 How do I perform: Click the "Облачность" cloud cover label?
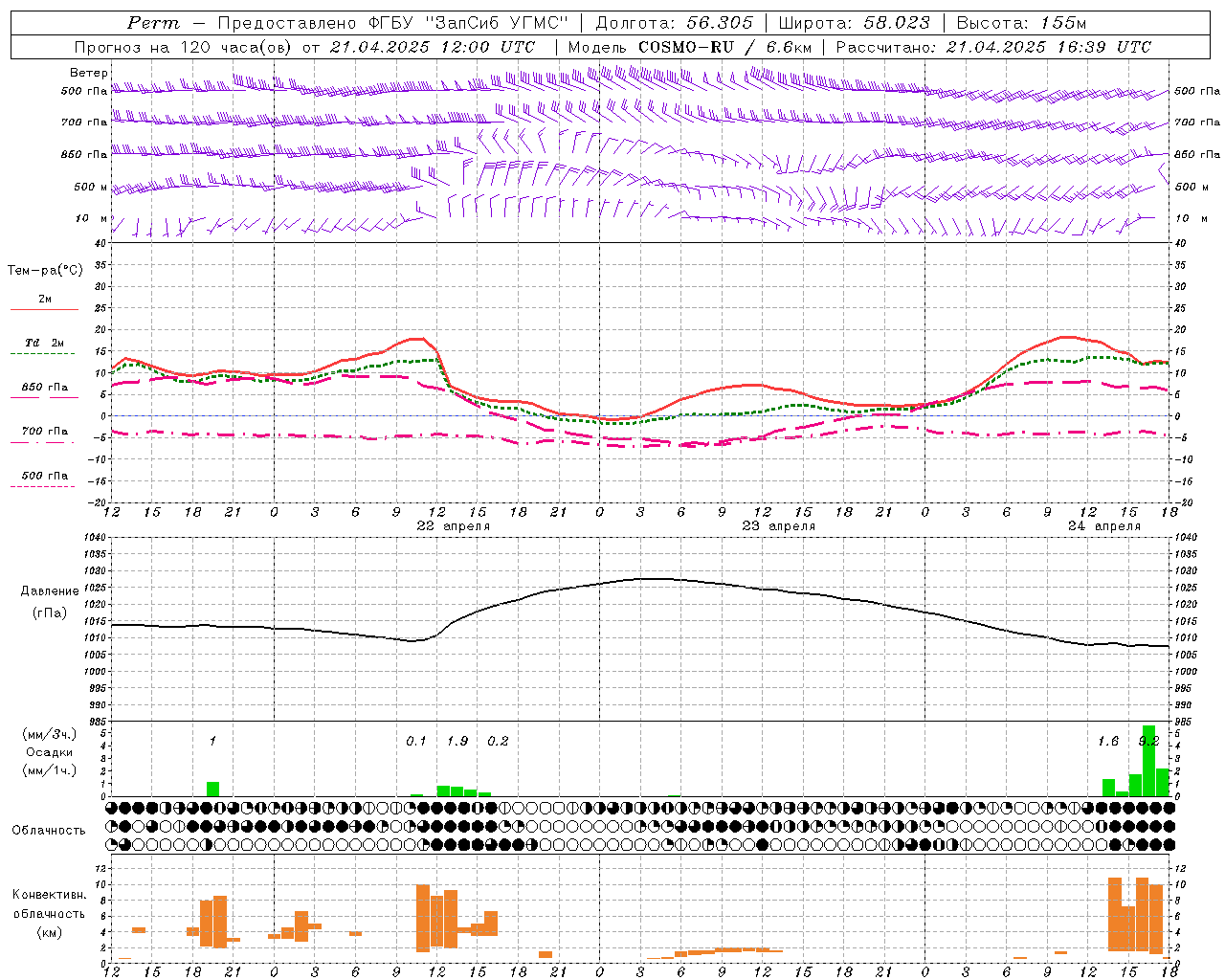coord(49,831)
